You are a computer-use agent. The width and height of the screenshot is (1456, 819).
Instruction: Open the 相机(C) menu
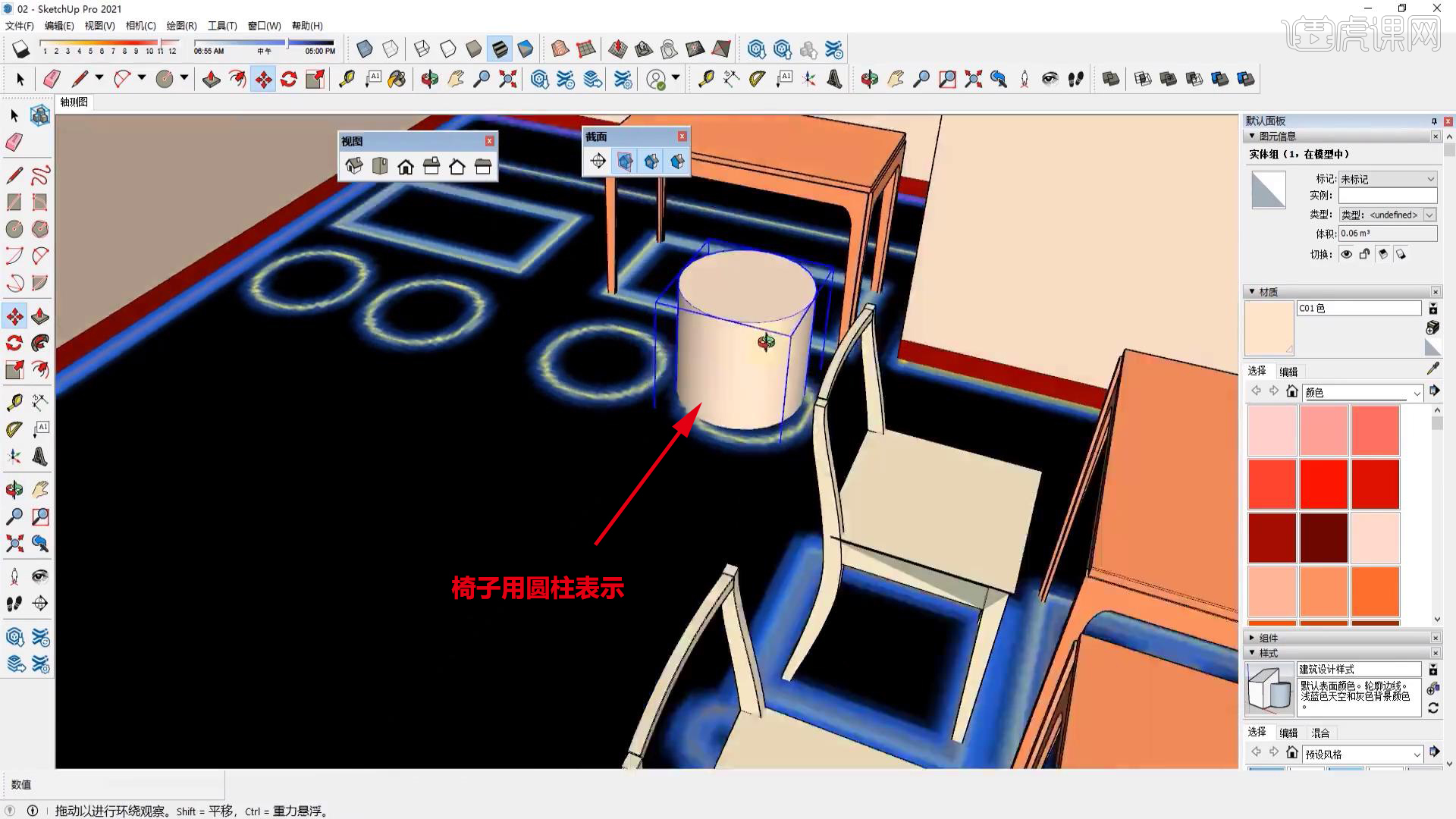click(140, 26)
